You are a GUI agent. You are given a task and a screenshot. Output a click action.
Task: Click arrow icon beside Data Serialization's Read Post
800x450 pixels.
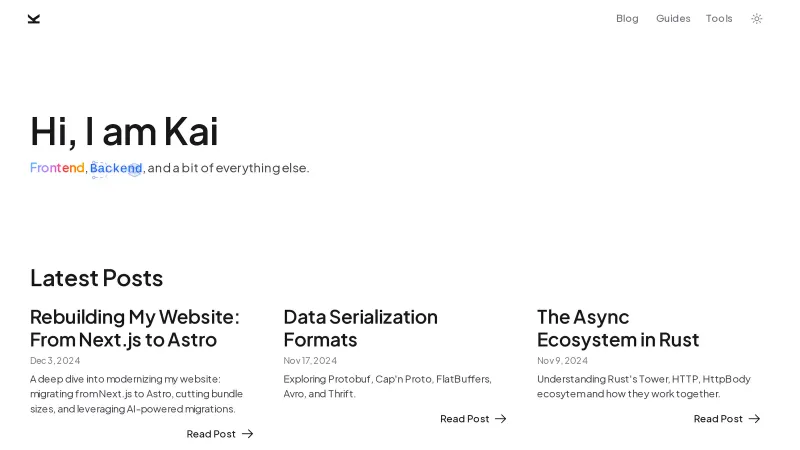pyautogui.click(x=501, y=419)
